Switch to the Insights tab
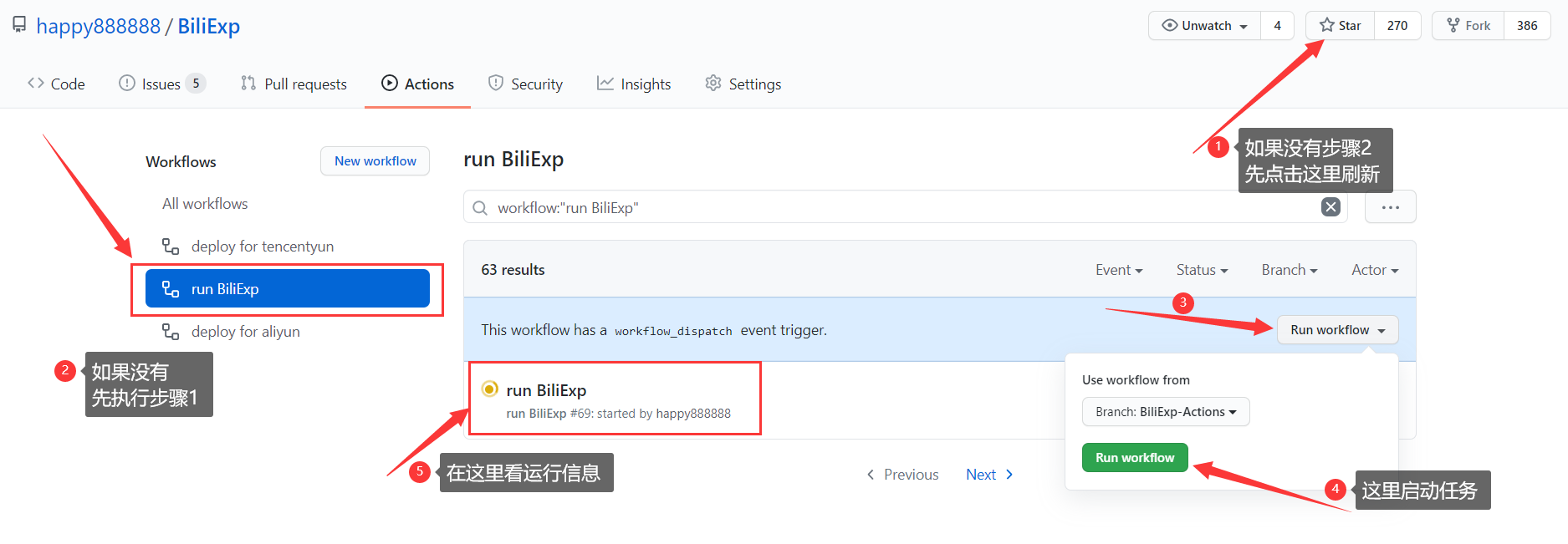Screen dimensions: 1568x544 tap(634, 84)
